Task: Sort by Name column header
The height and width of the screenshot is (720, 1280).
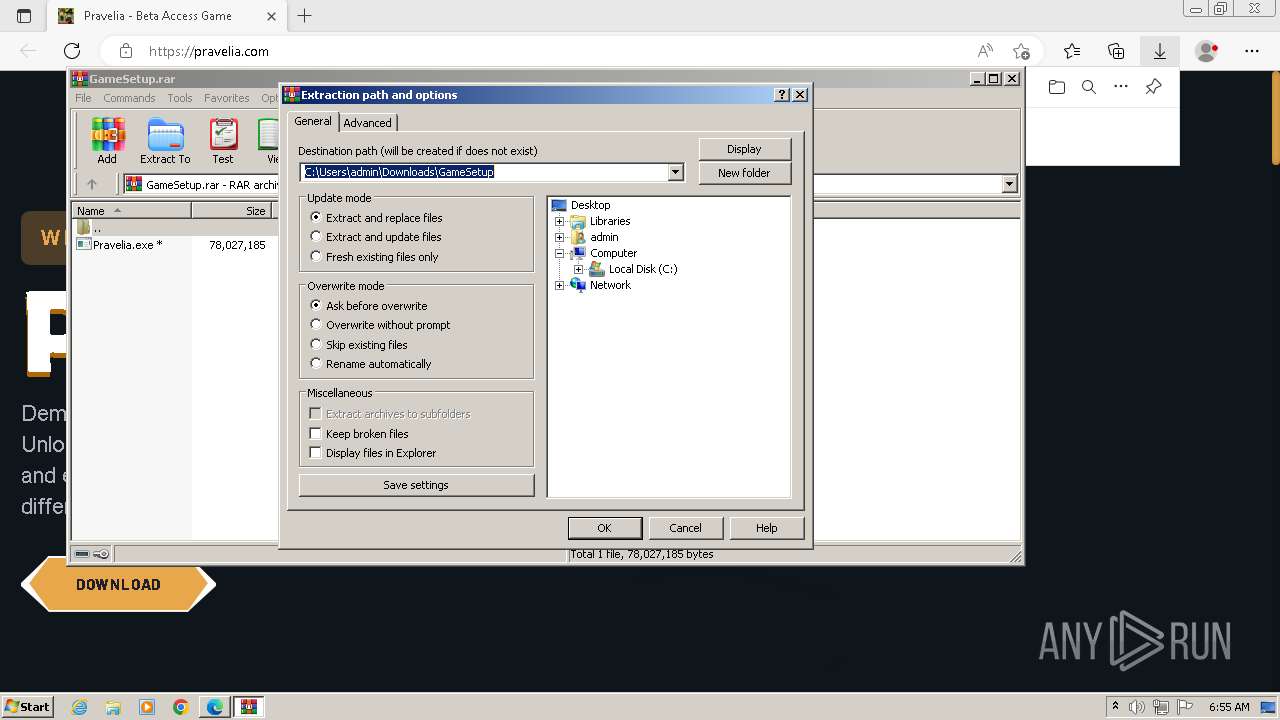Action: (132, 211)
